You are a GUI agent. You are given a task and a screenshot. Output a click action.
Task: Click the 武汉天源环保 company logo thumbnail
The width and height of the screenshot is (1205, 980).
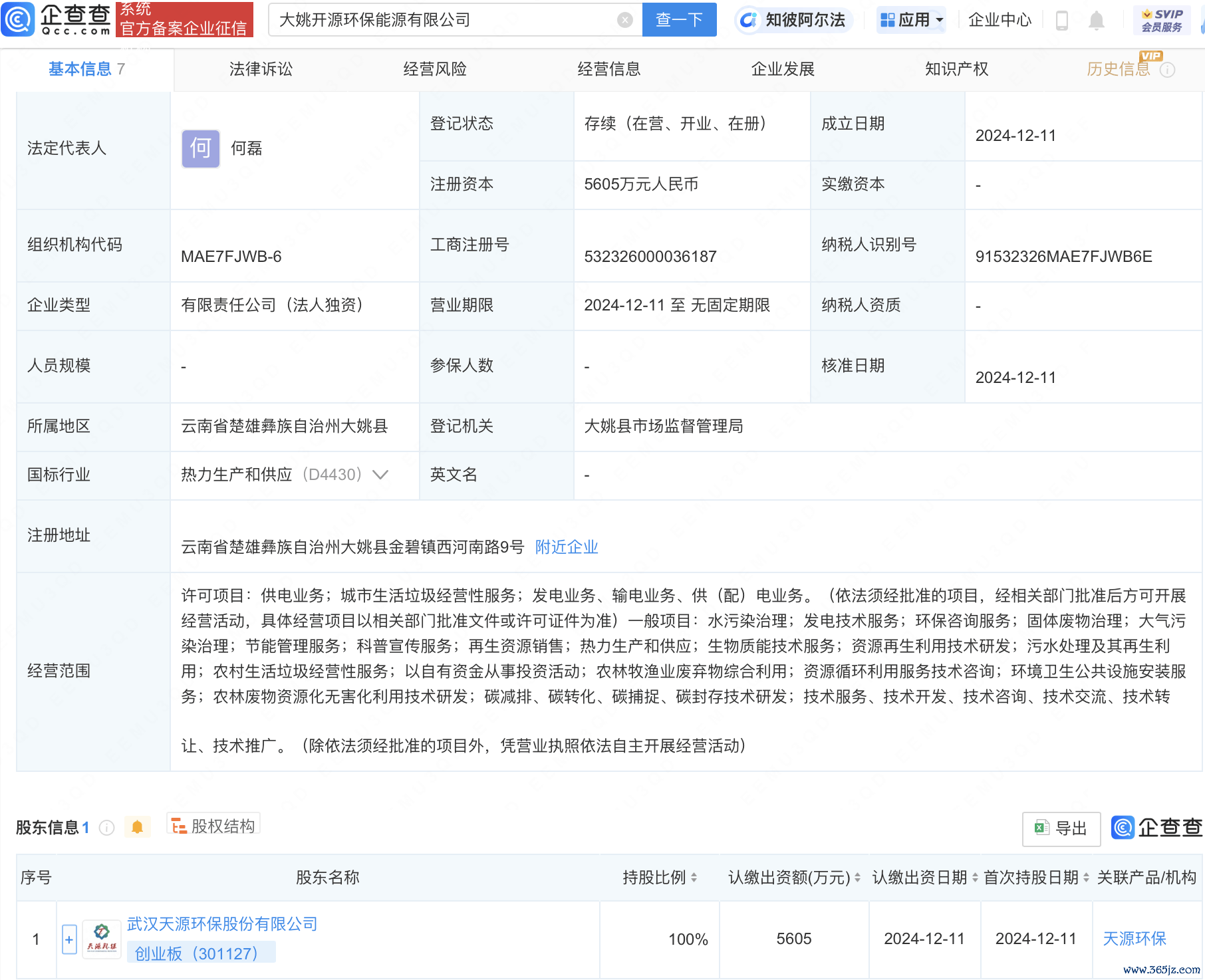point(102,939)
